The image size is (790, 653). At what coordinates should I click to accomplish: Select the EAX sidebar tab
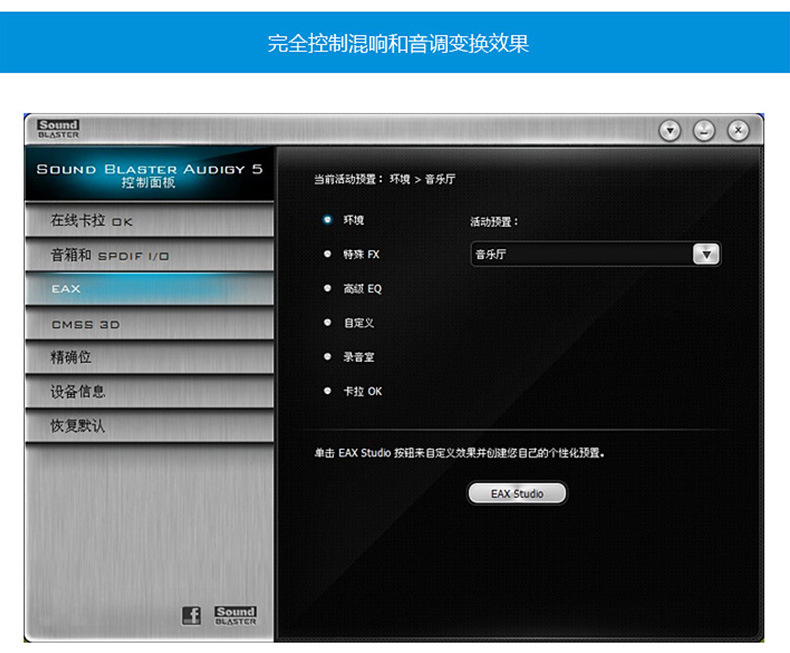point(149,289)
